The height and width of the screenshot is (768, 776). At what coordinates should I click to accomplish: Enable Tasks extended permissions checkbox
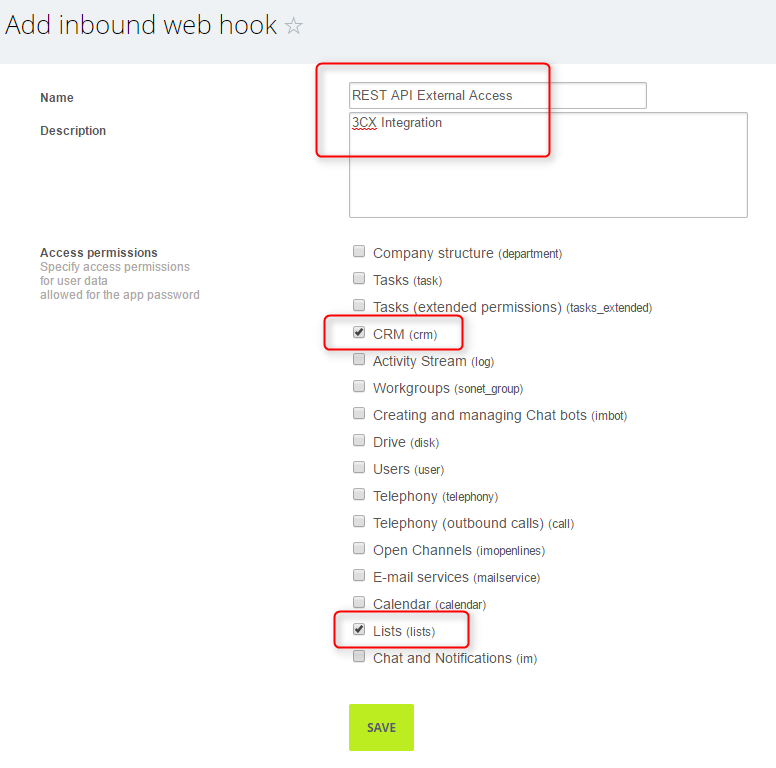(359, 305)
